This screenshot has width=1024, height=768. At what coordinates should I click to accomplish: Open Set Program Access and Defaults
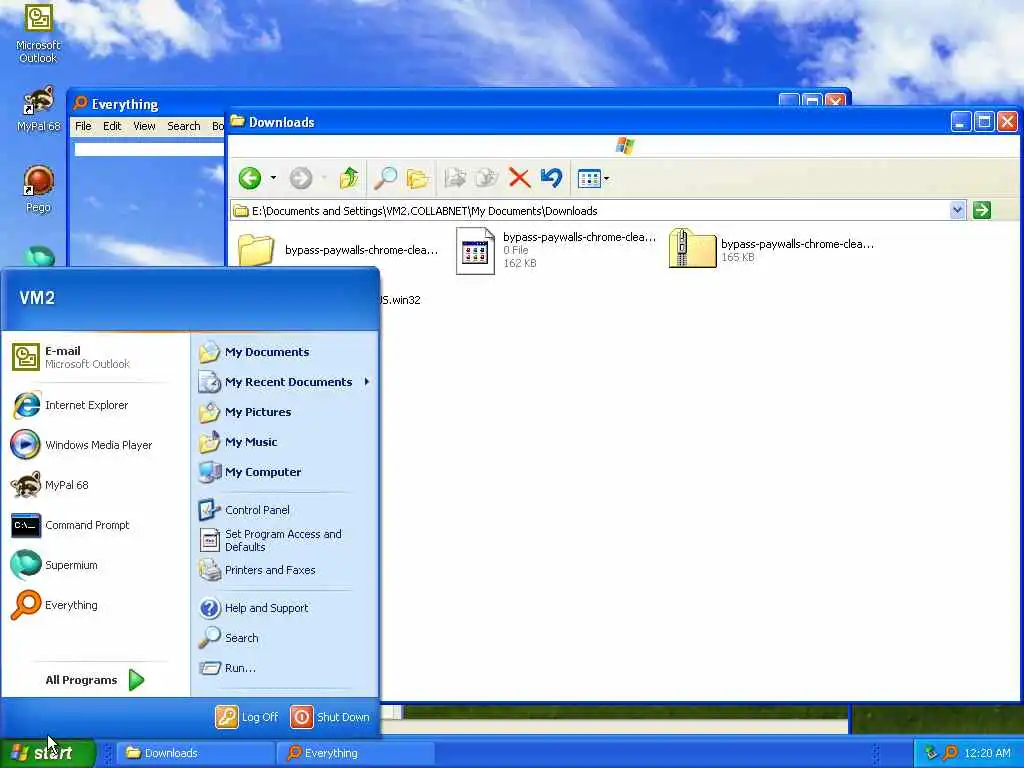click(x=285, y=540)
